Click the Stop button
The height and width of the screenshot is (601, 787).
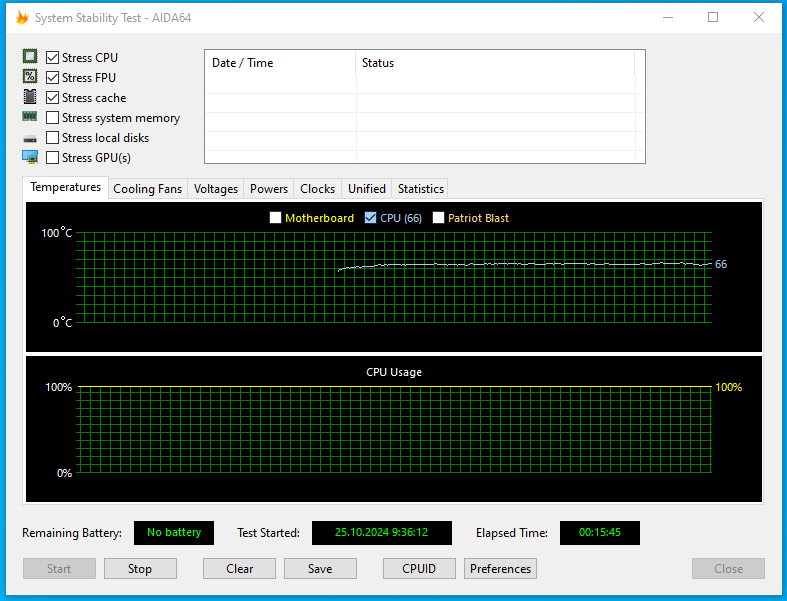coord(140,568)
